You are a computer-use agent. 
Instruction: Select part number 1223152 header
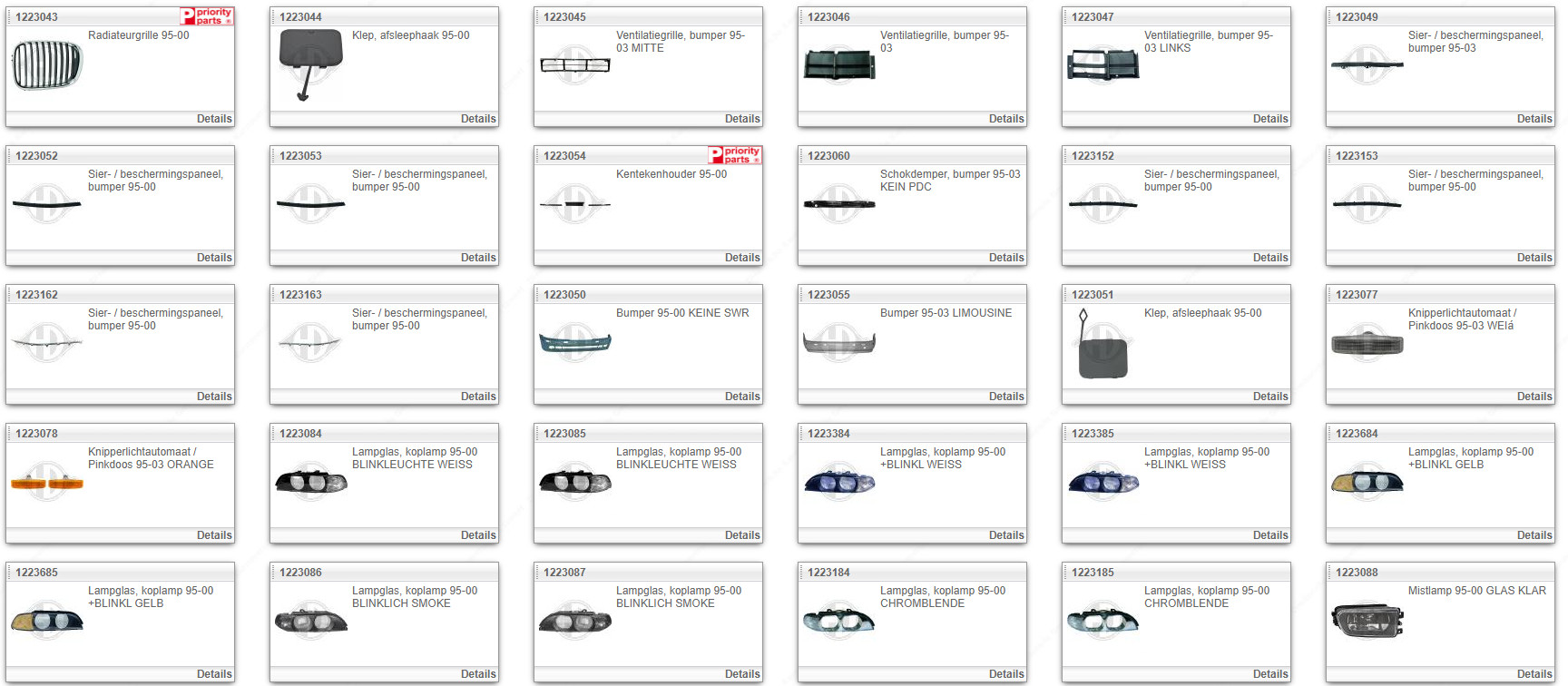(1093, 156)
